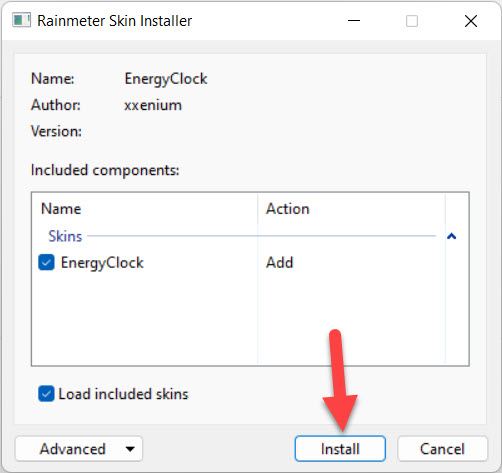
Task: Click the xxenium author name
Action: point(153,105)
